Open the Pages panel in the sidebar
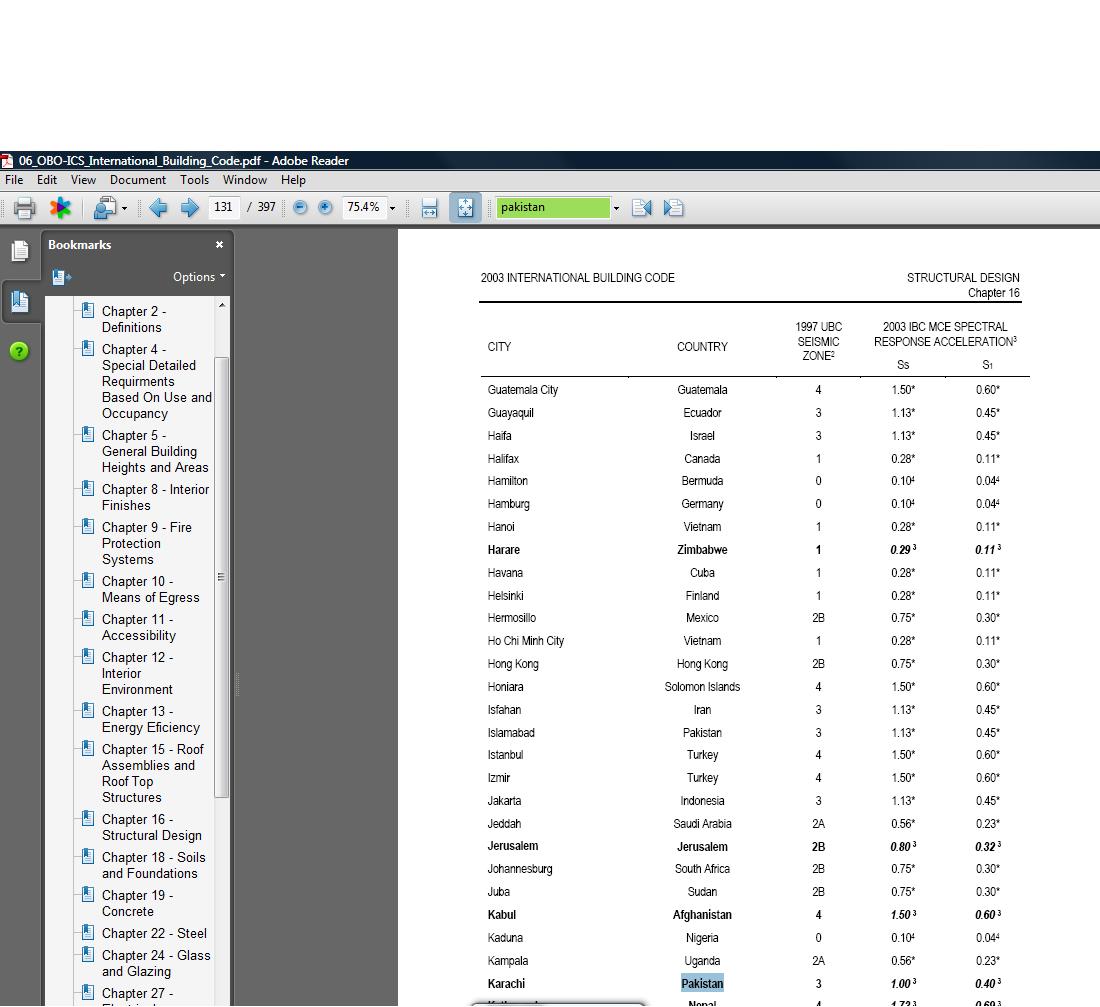The width and height of the screenshot is (1100, 1007). coord(20,252)
